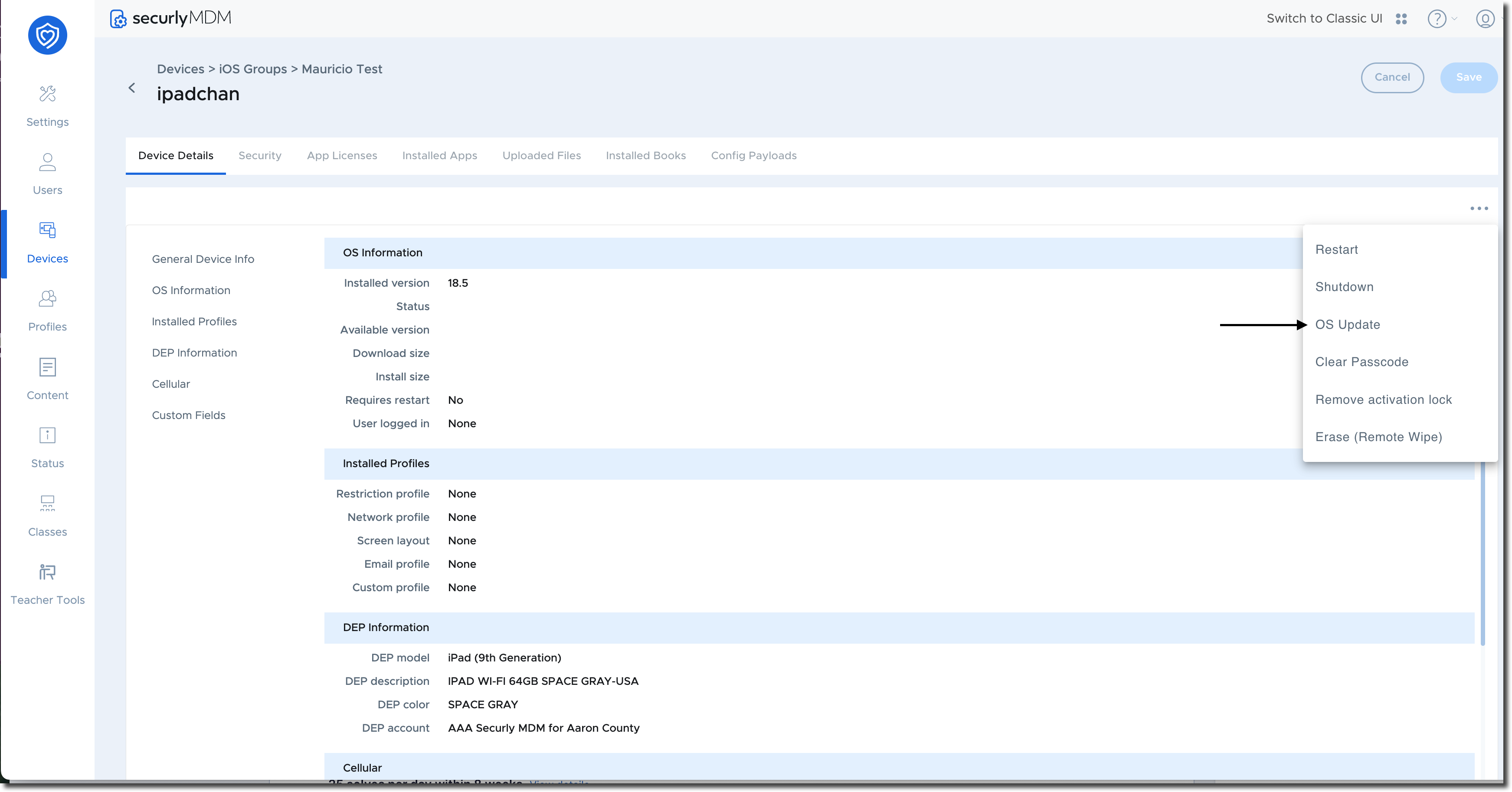Viewport: 1512px width, 792px height.
Task: Click the Available version label
Action: click(x=384, y=330)
